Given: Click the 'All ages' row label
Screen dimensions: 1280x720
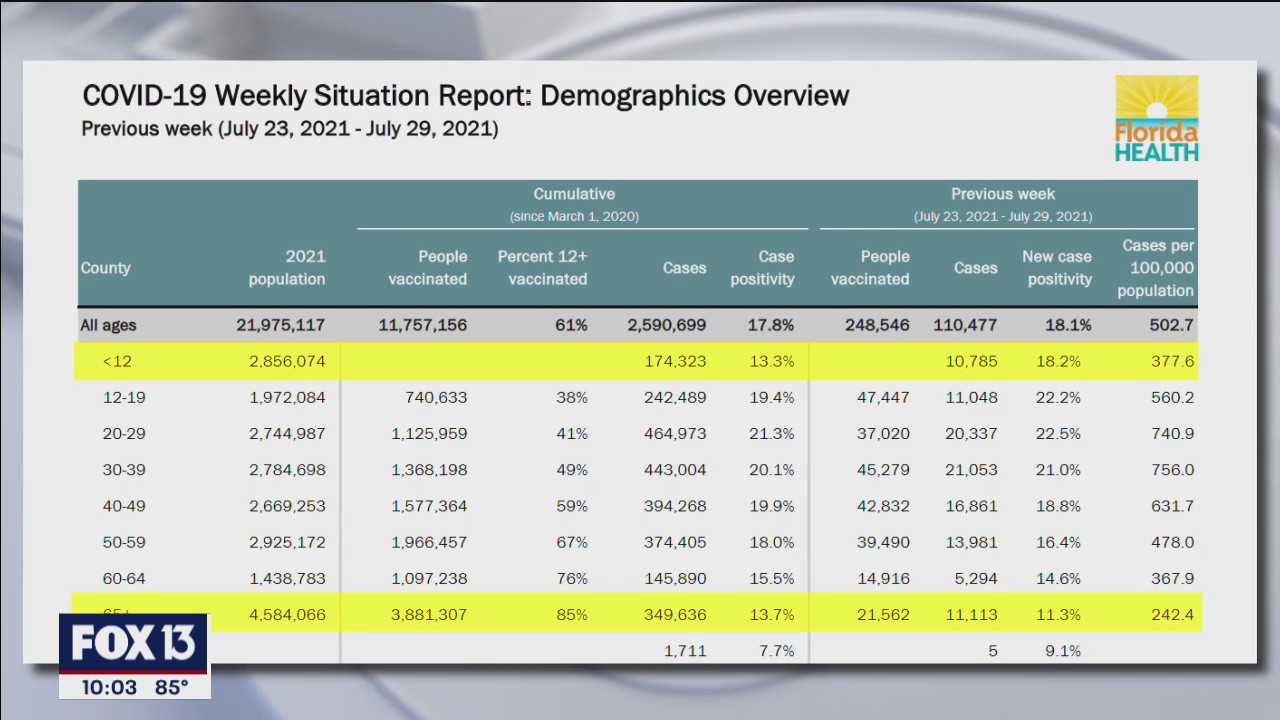Looking at the screenshot, I should click(x=108, y=325).
